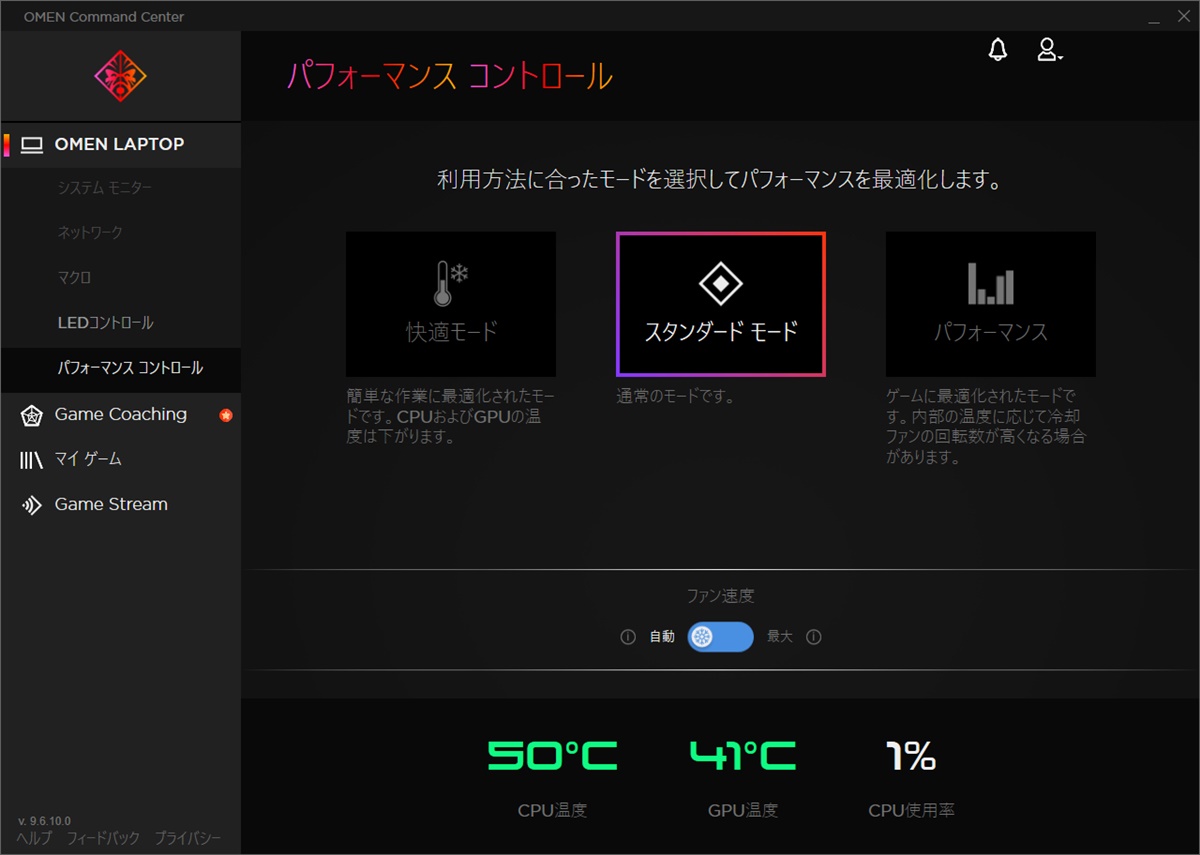The height and width of the screenshot is (855, 1200).
Task: Click the フィードバック link
Action: pos(103,838)
